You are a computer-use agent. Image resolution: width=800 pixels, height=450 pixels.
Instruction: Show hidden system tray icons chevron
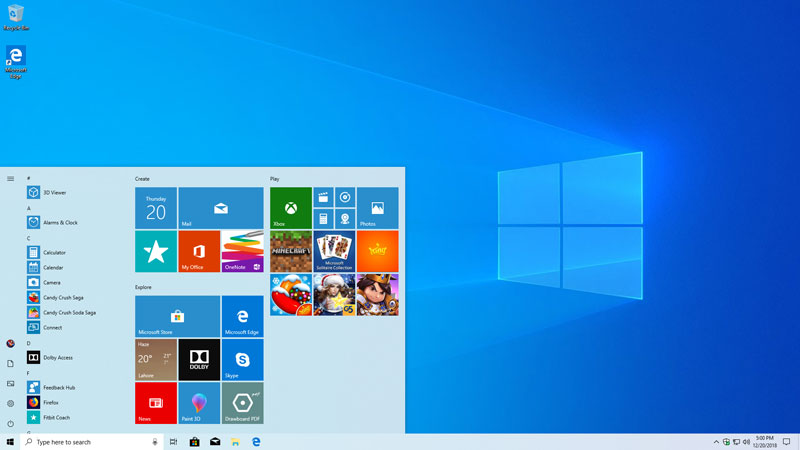715,441
